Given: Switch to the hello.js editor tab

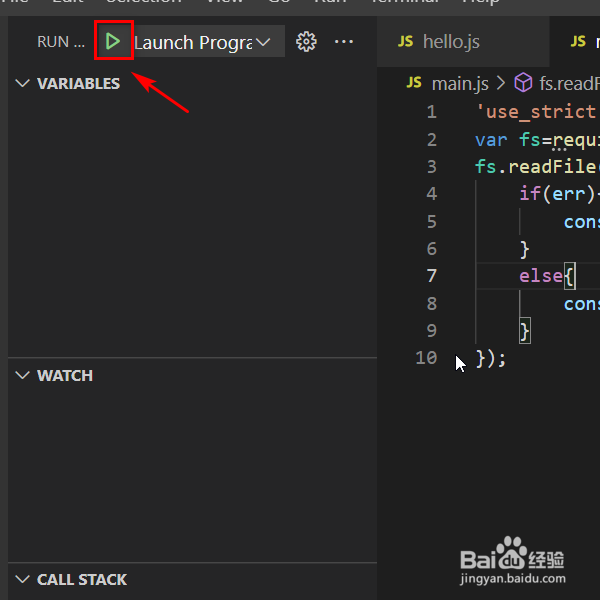Looking at the screenshot, I should coord(463,41).
